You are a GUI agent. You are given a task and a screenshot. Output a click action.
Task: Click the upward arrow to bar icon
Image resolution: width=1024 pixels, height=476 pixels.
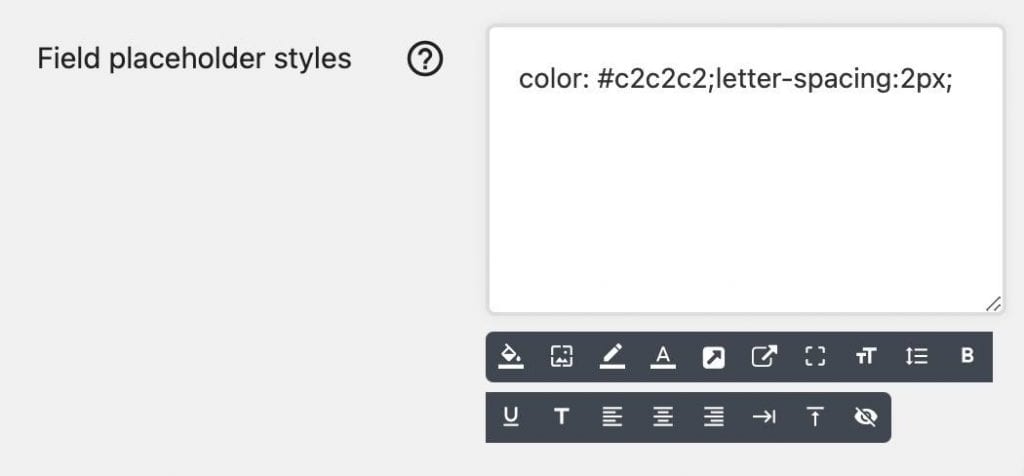pos(815,417)
